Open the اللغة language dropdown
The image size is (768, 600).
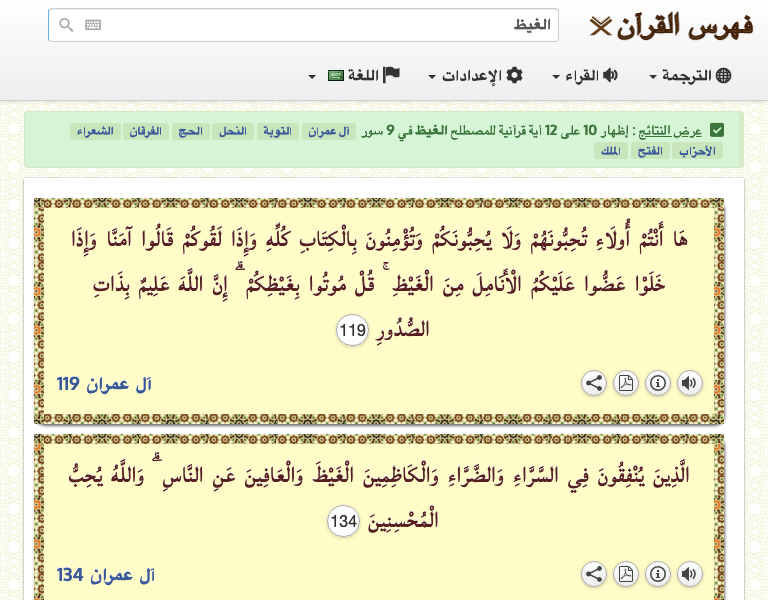[x=354, y=75]
